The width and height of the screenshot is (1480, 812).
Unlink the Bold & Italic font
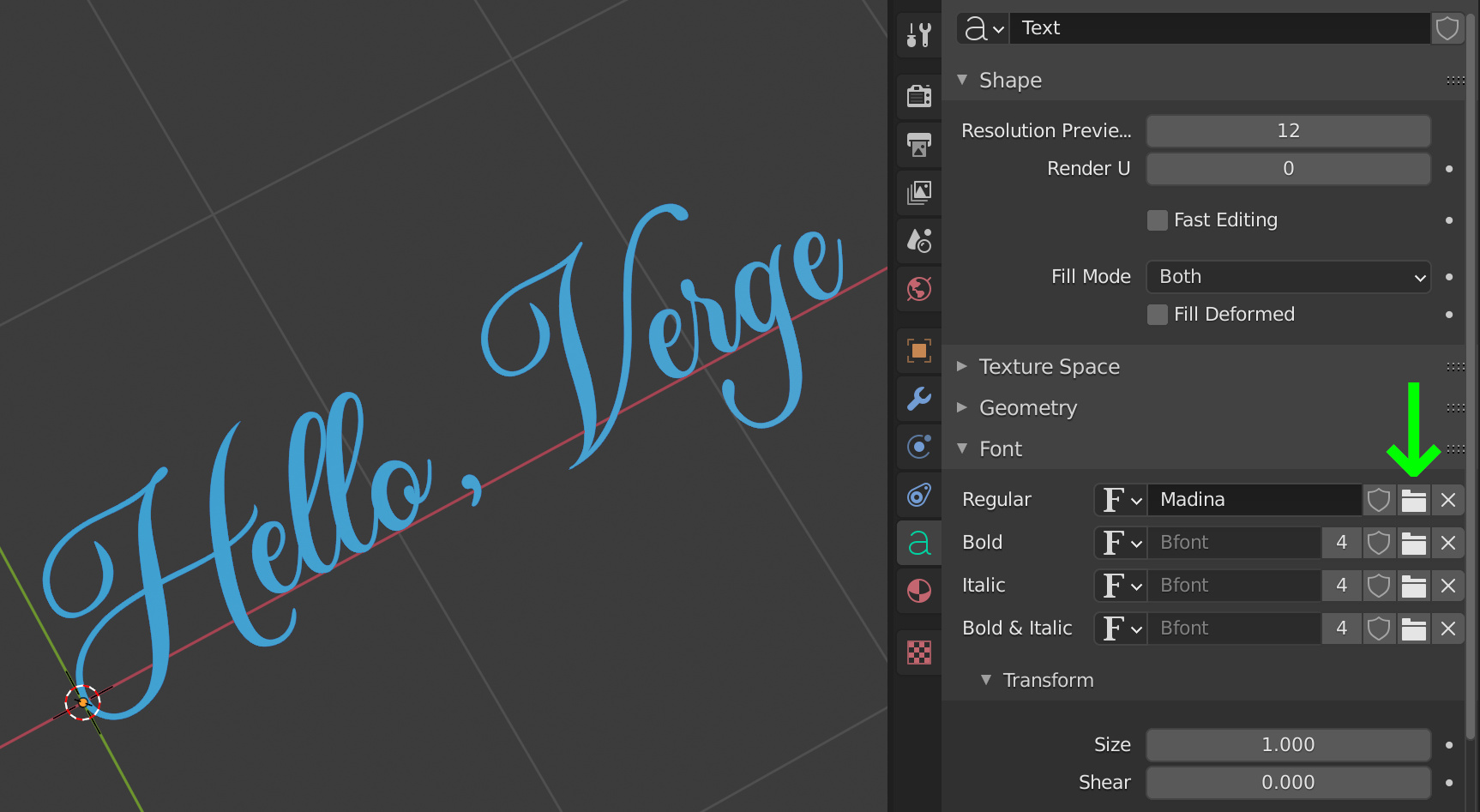tap(1447, 629)
